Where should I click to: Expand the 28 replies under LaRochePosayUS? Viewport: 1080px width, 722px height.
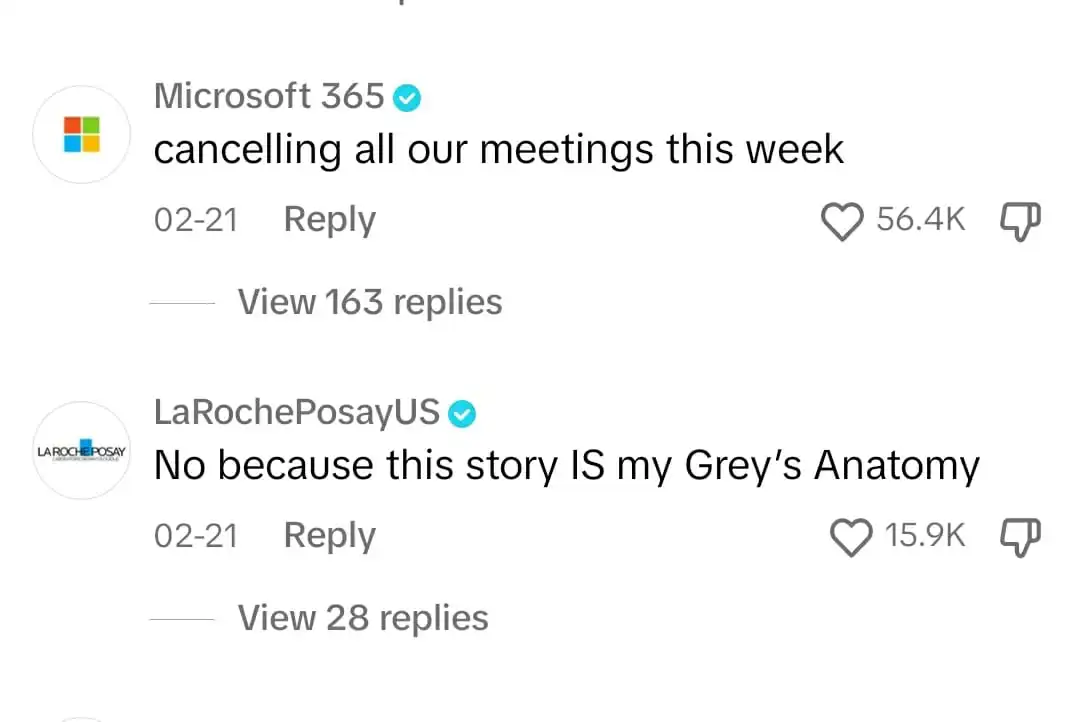pos(362,617)
